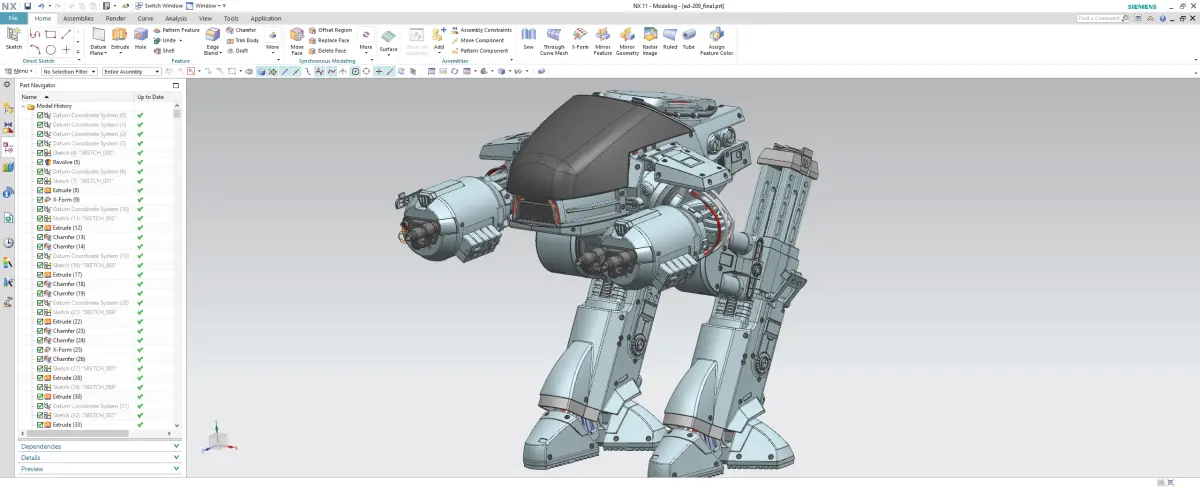Click the Chamfer command in the ribbon

point(241,30)
